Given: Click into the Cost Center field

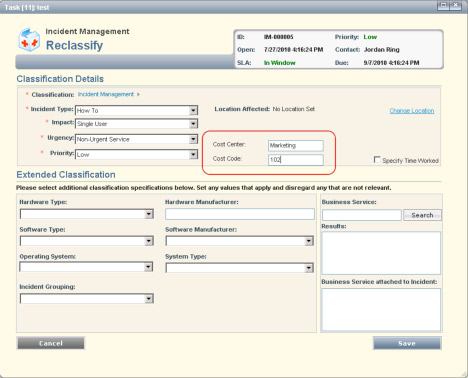Looking at the screenshot, I should [x=296, y=145].
